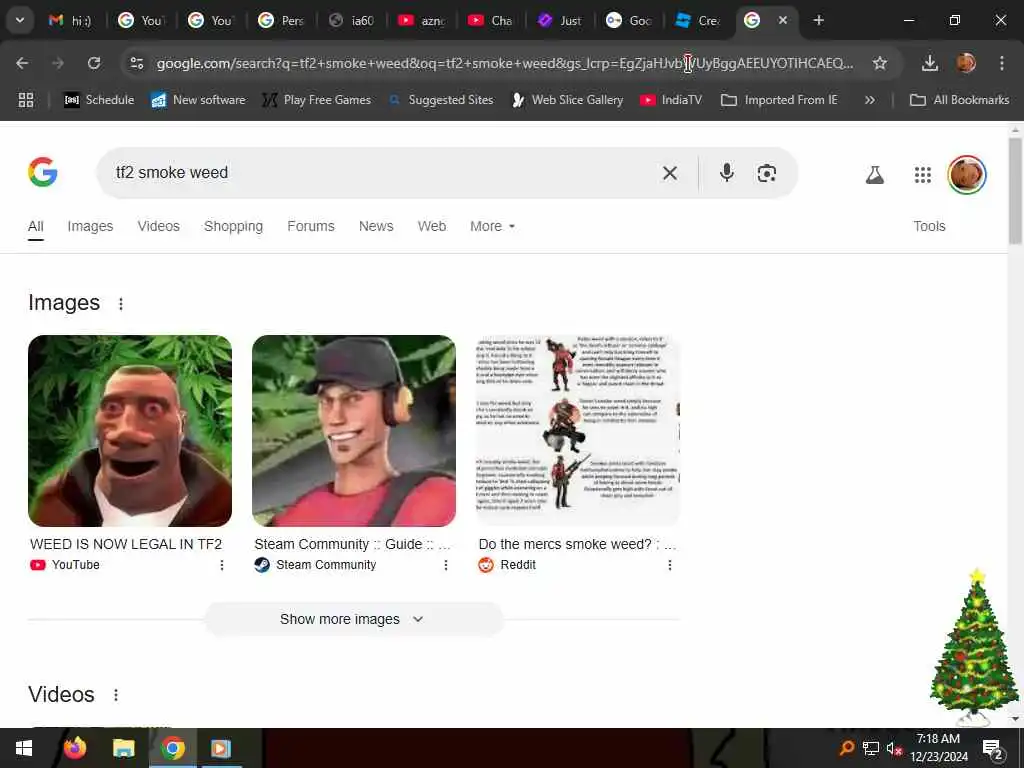Image resolution: width=1024 pixels, height=768 pixels.
Task: Open Google account avatar
Action: tap(967, 174)
